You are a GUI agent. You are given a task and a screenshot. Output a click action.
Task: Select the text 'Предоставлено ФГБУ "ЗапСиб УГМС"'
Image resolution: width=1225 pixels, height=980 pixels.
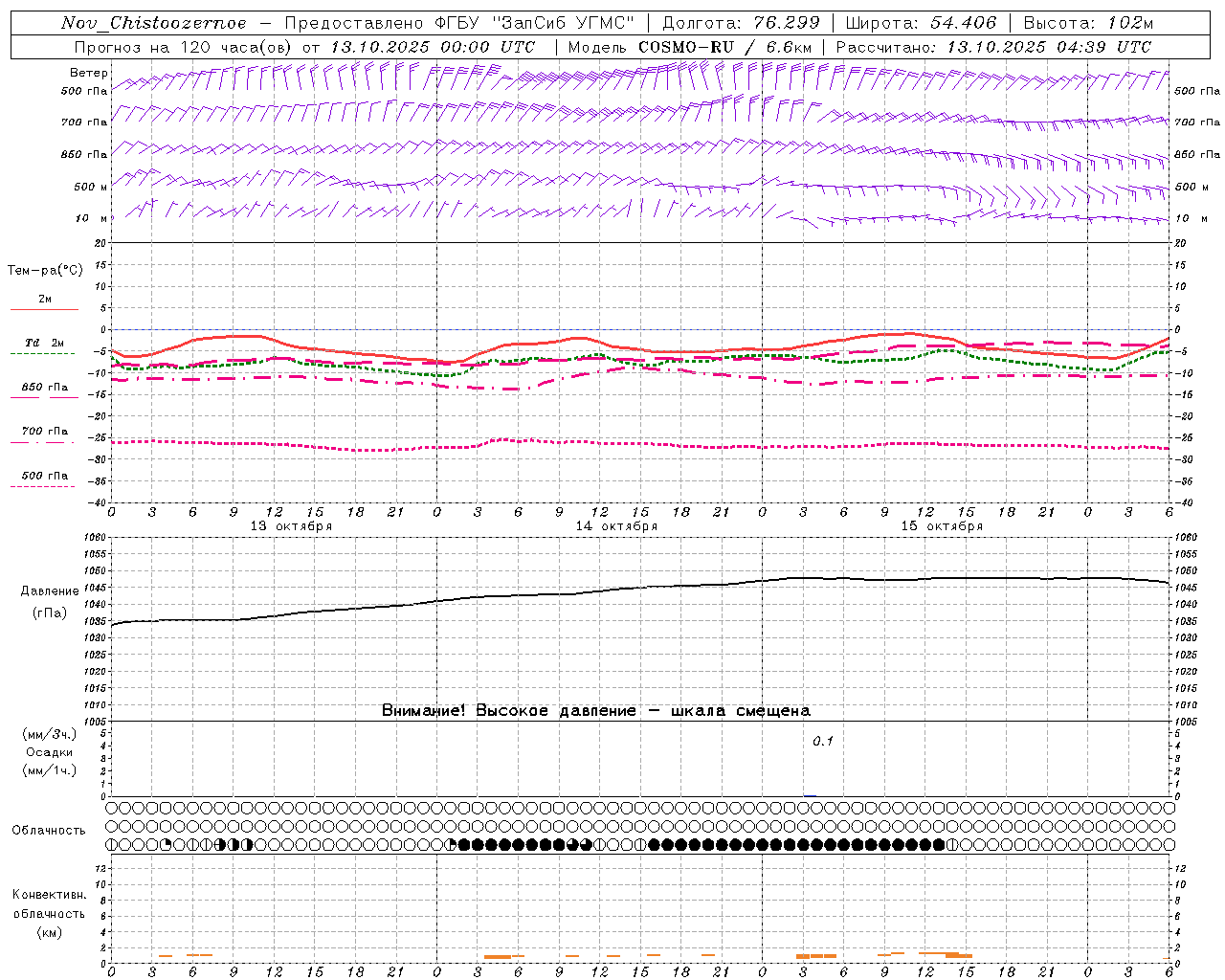458,23
